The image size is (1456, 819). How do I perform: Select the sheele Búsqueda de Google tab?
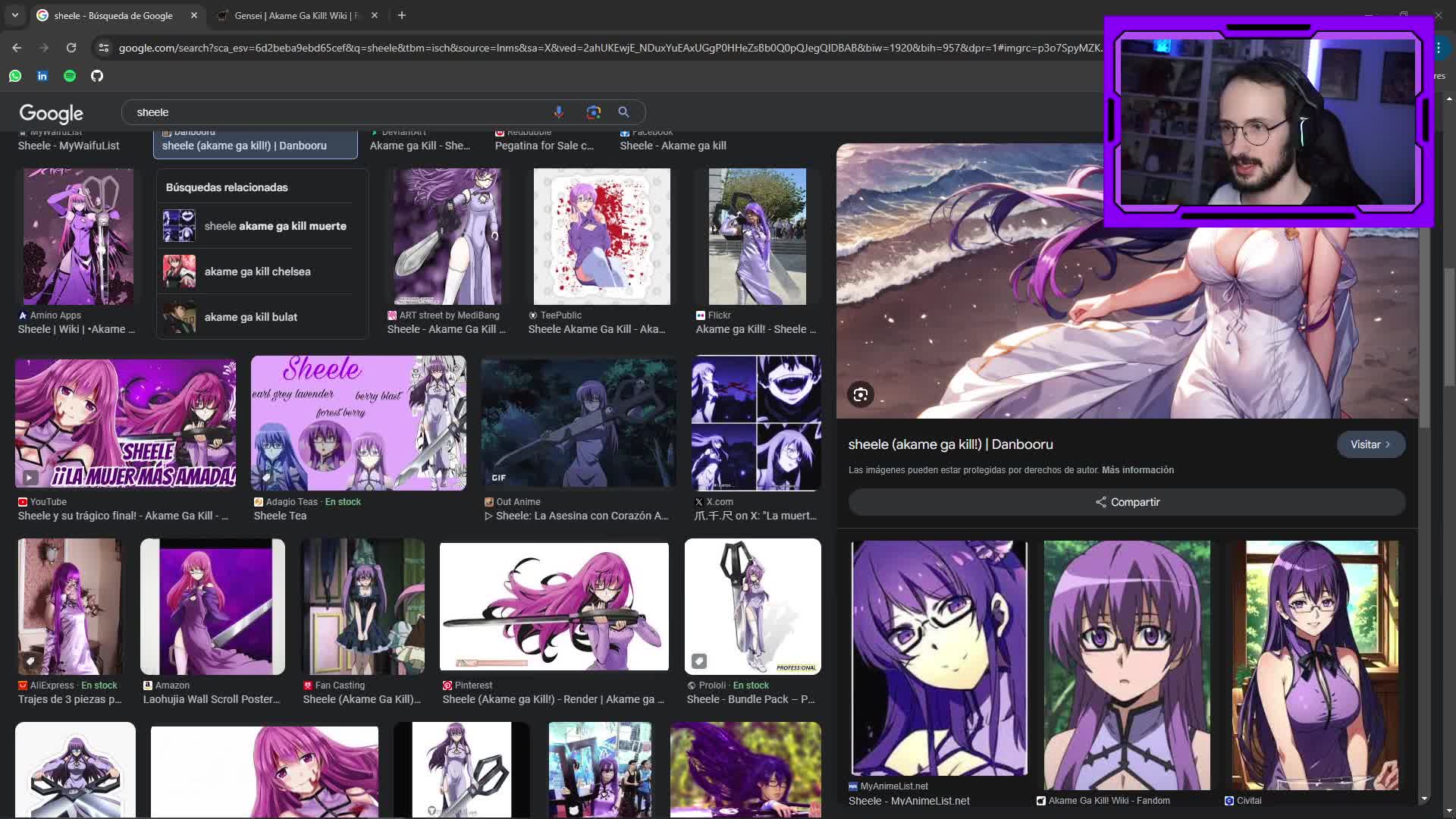(114, 15)
